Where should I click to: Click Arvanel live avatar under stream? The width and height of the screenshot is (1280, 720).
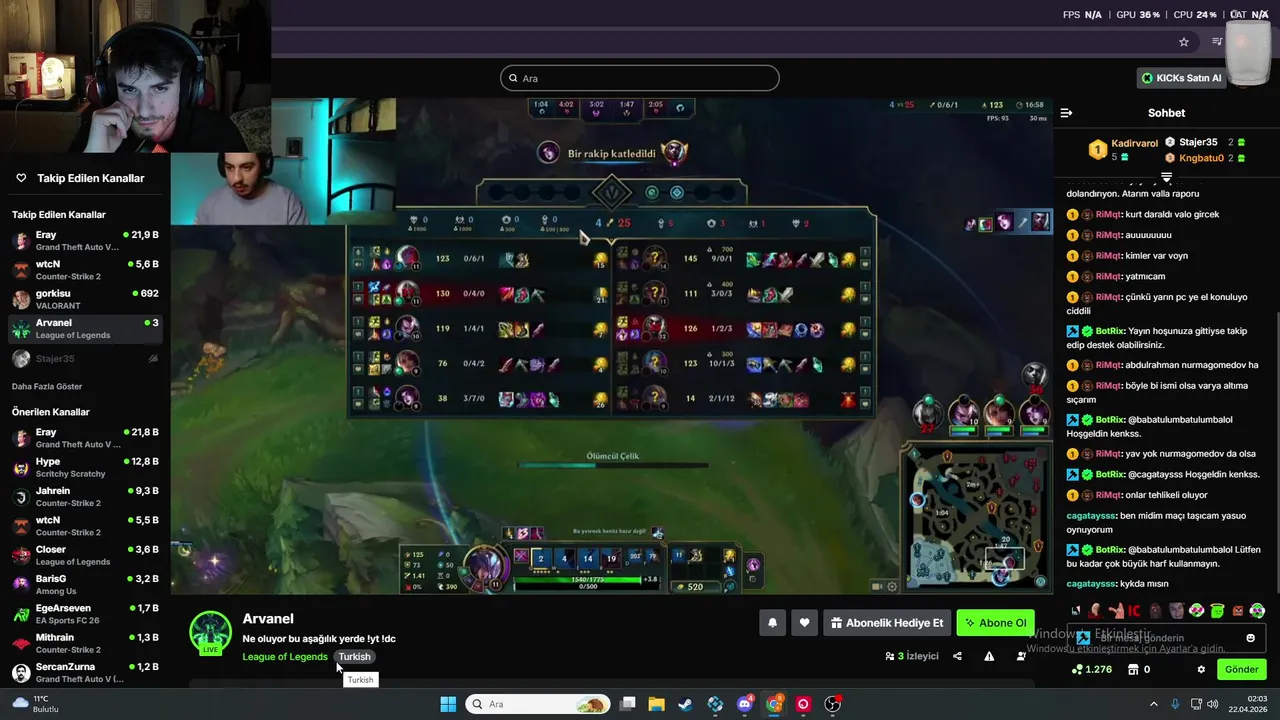[x=211, y=633]
